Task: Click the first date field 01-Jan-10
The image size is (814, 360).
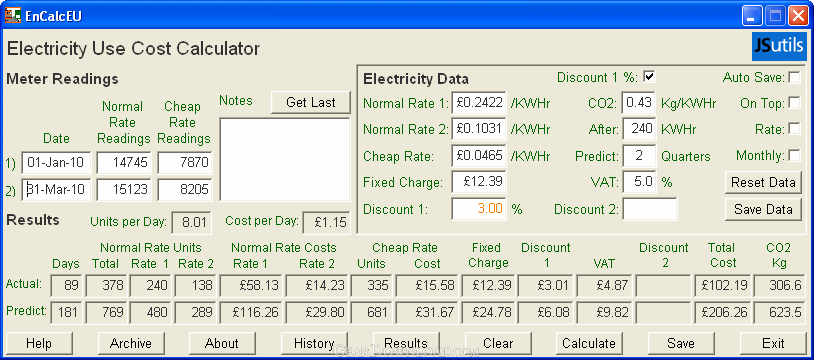Action: click(56, 163)
